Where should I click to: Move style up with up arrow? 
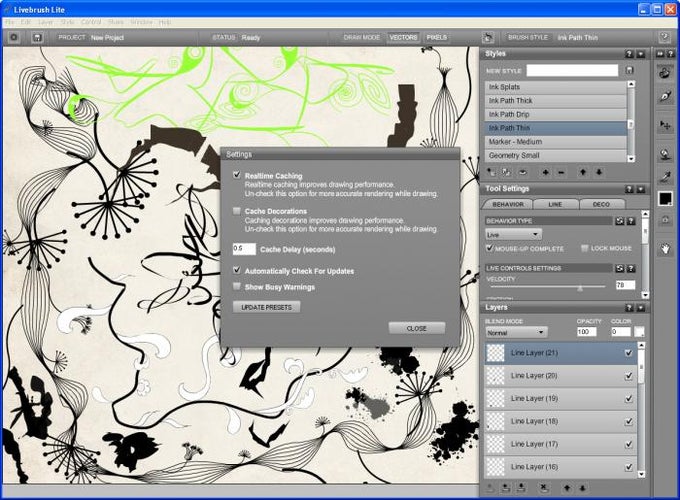[583, 173]
